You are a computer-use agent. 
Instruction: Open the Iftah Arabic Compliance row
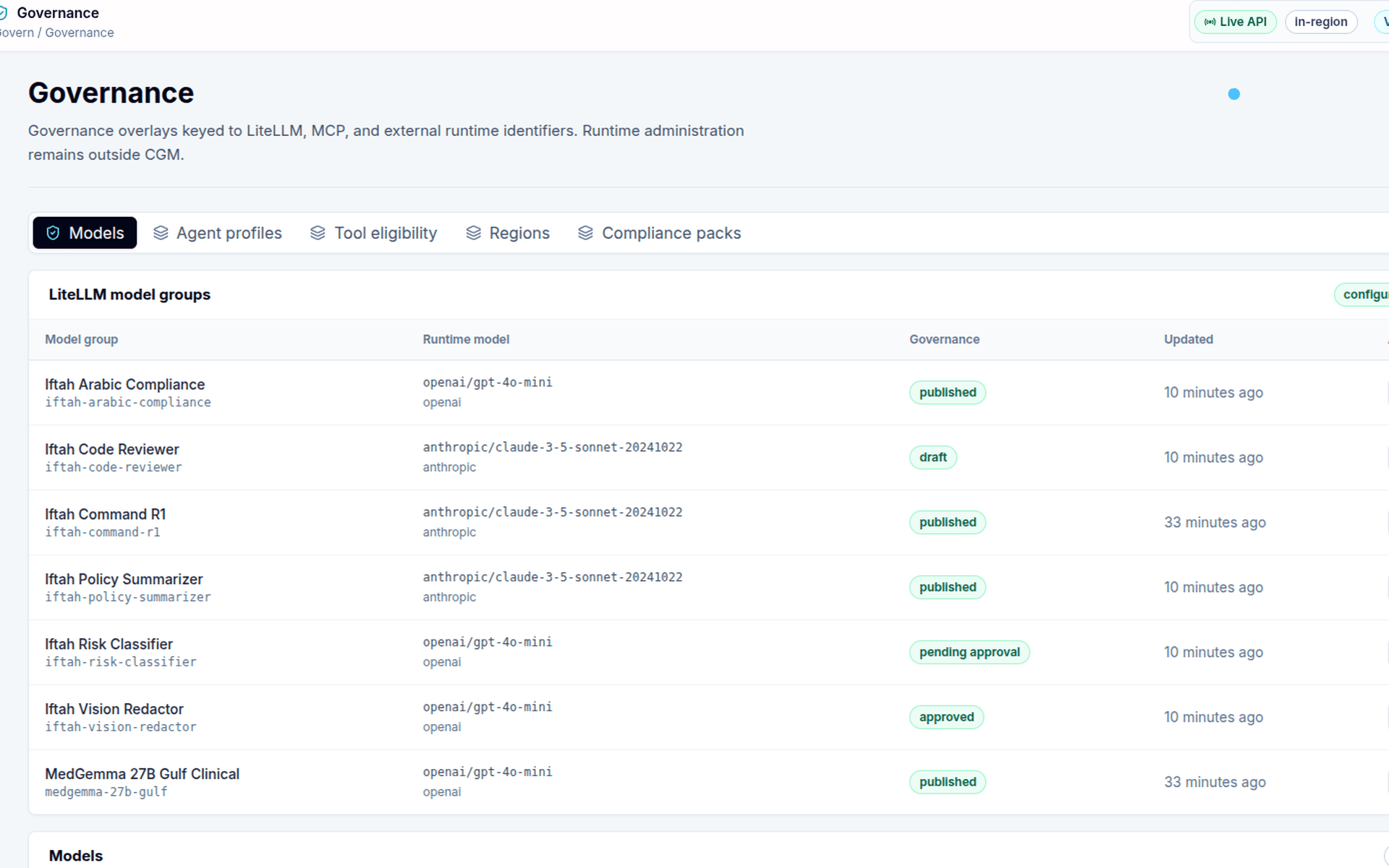coord(709,393)
